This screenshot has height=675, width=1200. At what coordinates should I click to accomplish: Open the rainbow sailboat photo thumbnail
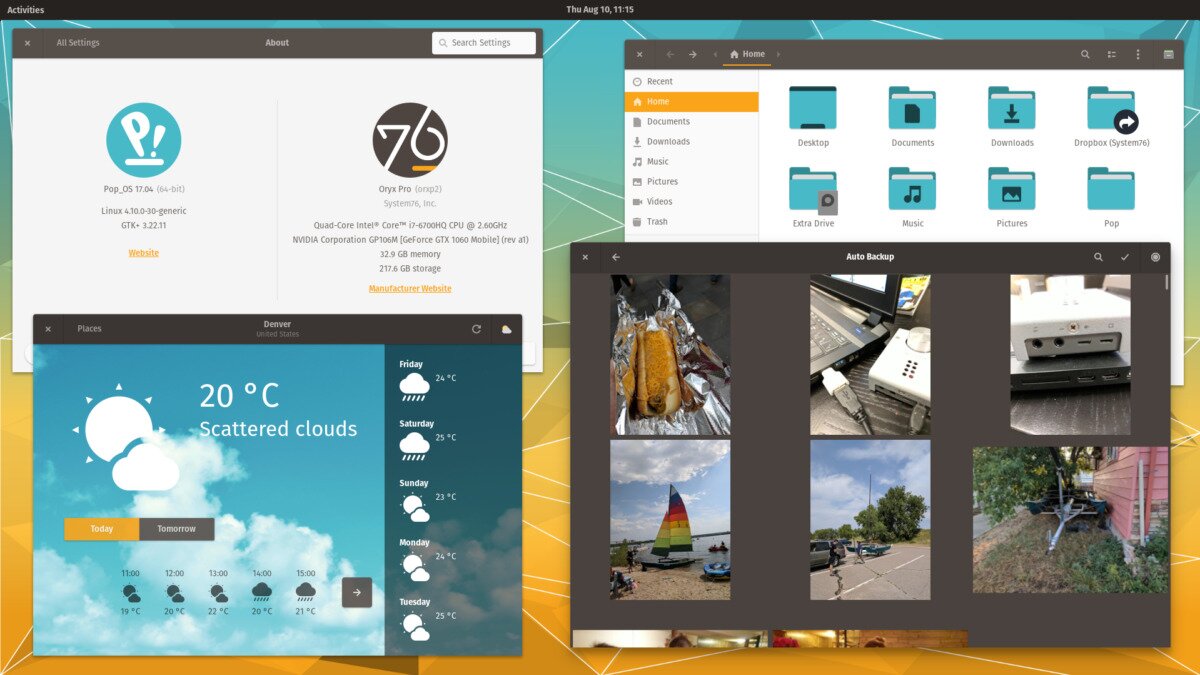(x=670, y=520)
